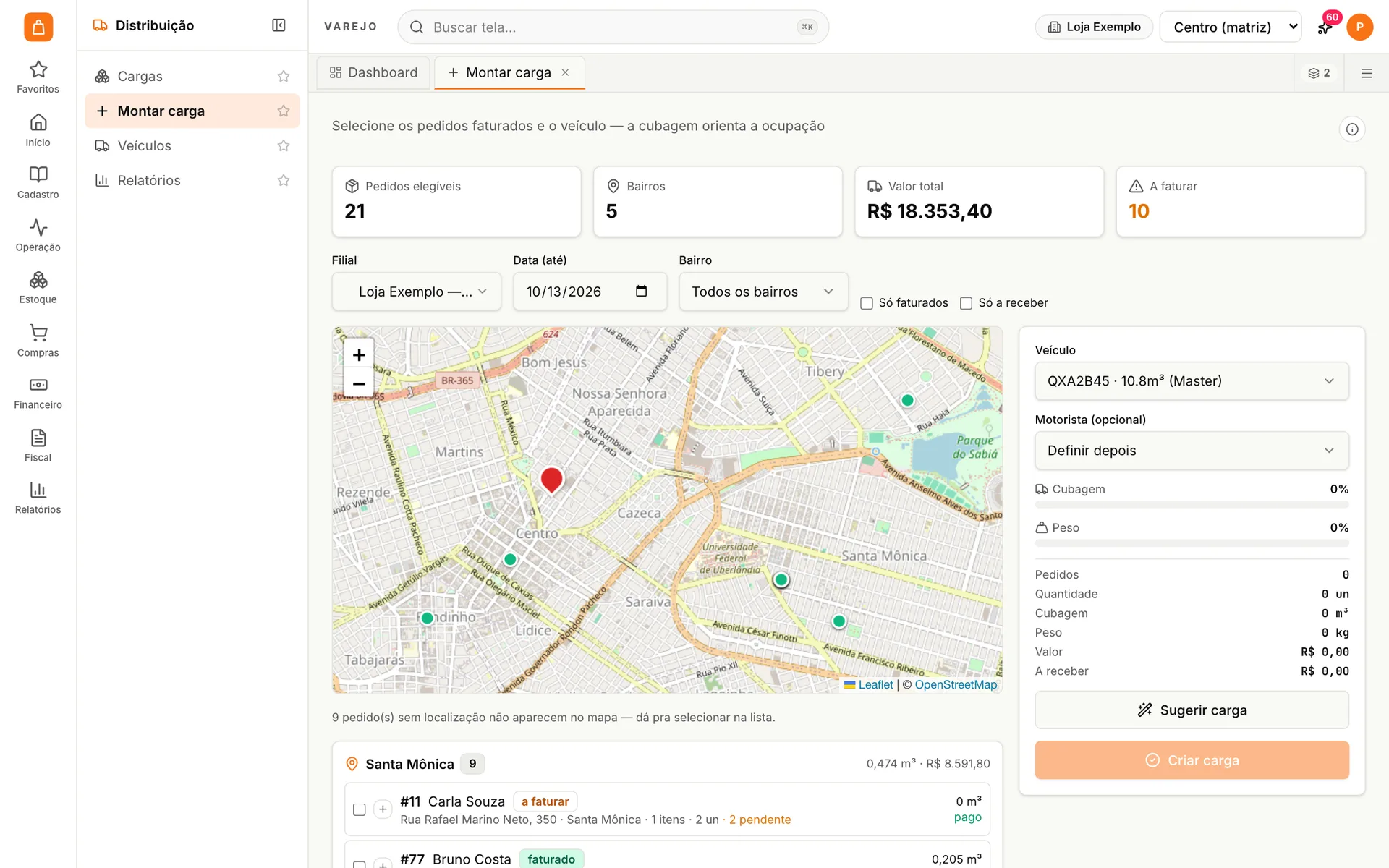Toggle favorite star for Relatórios submenu
The image size is (1389, 868).
(284, 180)
